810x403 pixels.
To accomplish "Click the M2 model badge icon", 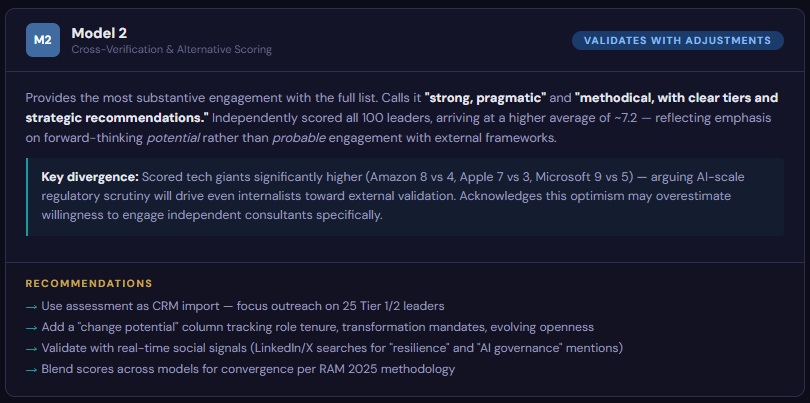I will 43,40.
